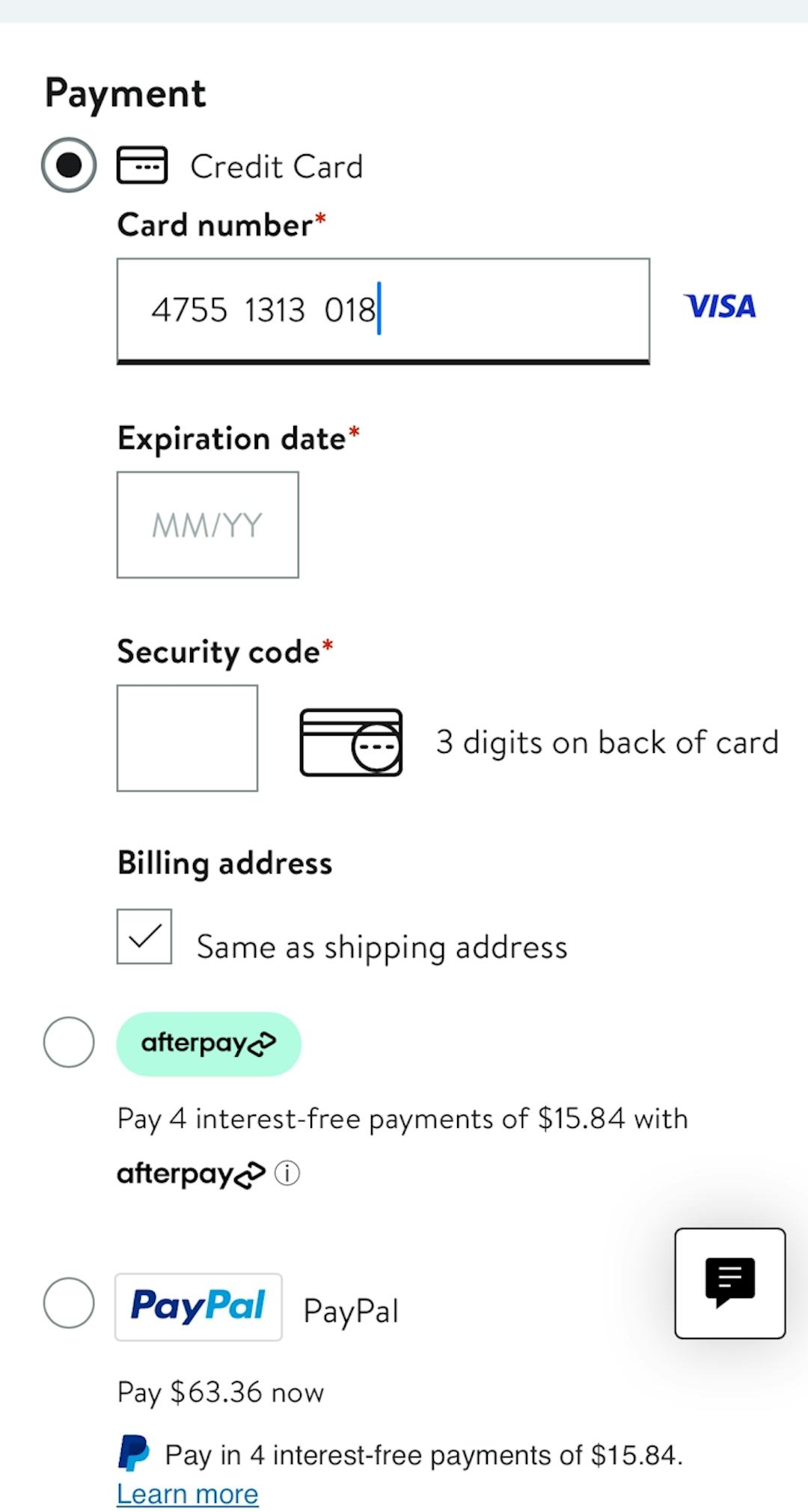The image size is (808, 1512).
Task: Click the info icon next to afterpay
Action: [x=287, y=1174]
